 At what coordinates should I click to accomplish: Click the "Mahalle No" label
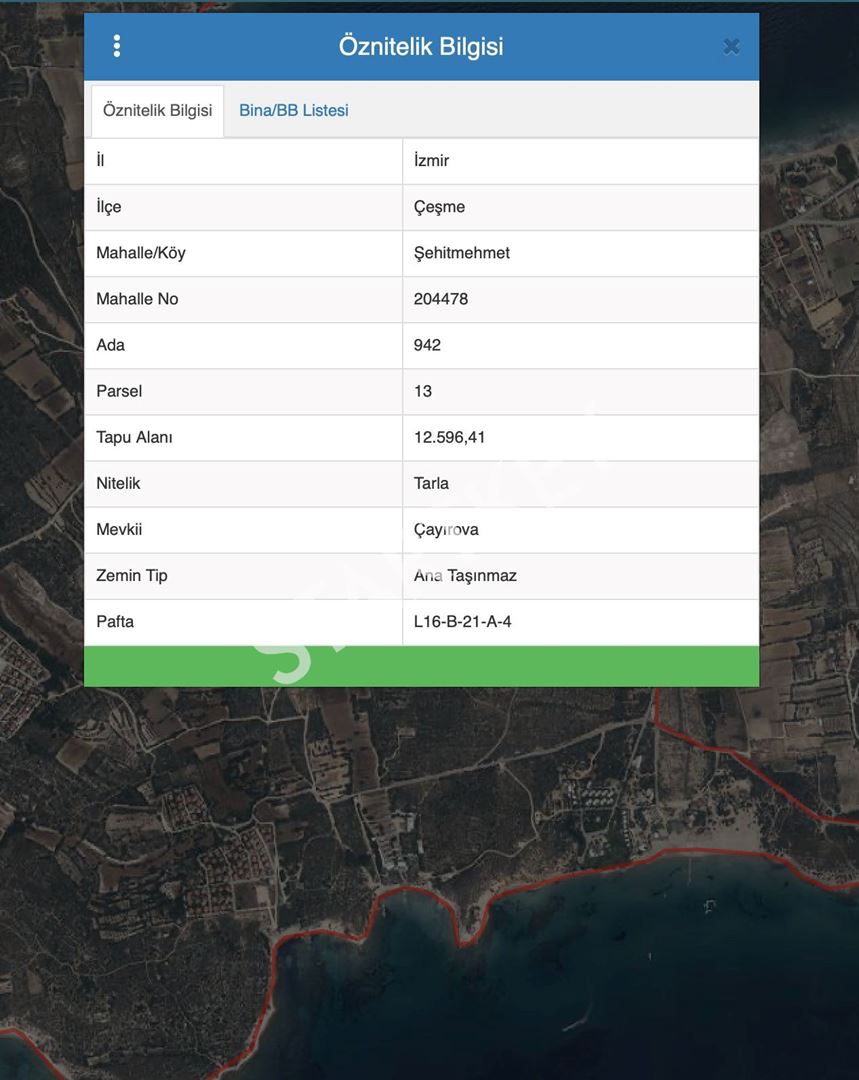[x=137, y=299]
